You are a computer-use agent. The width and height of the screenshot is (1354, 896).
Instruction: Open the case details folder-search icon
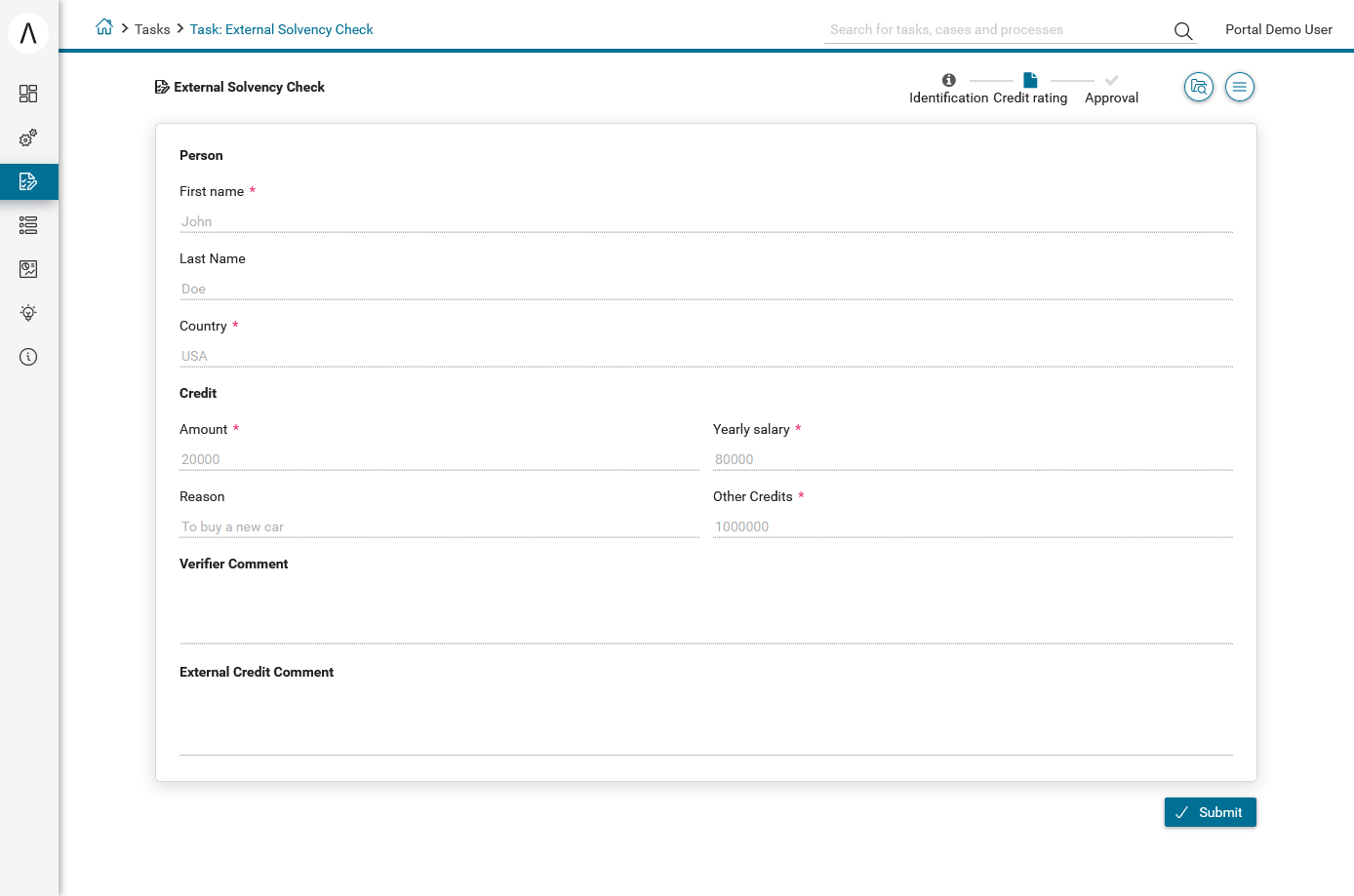point(1199,87)
